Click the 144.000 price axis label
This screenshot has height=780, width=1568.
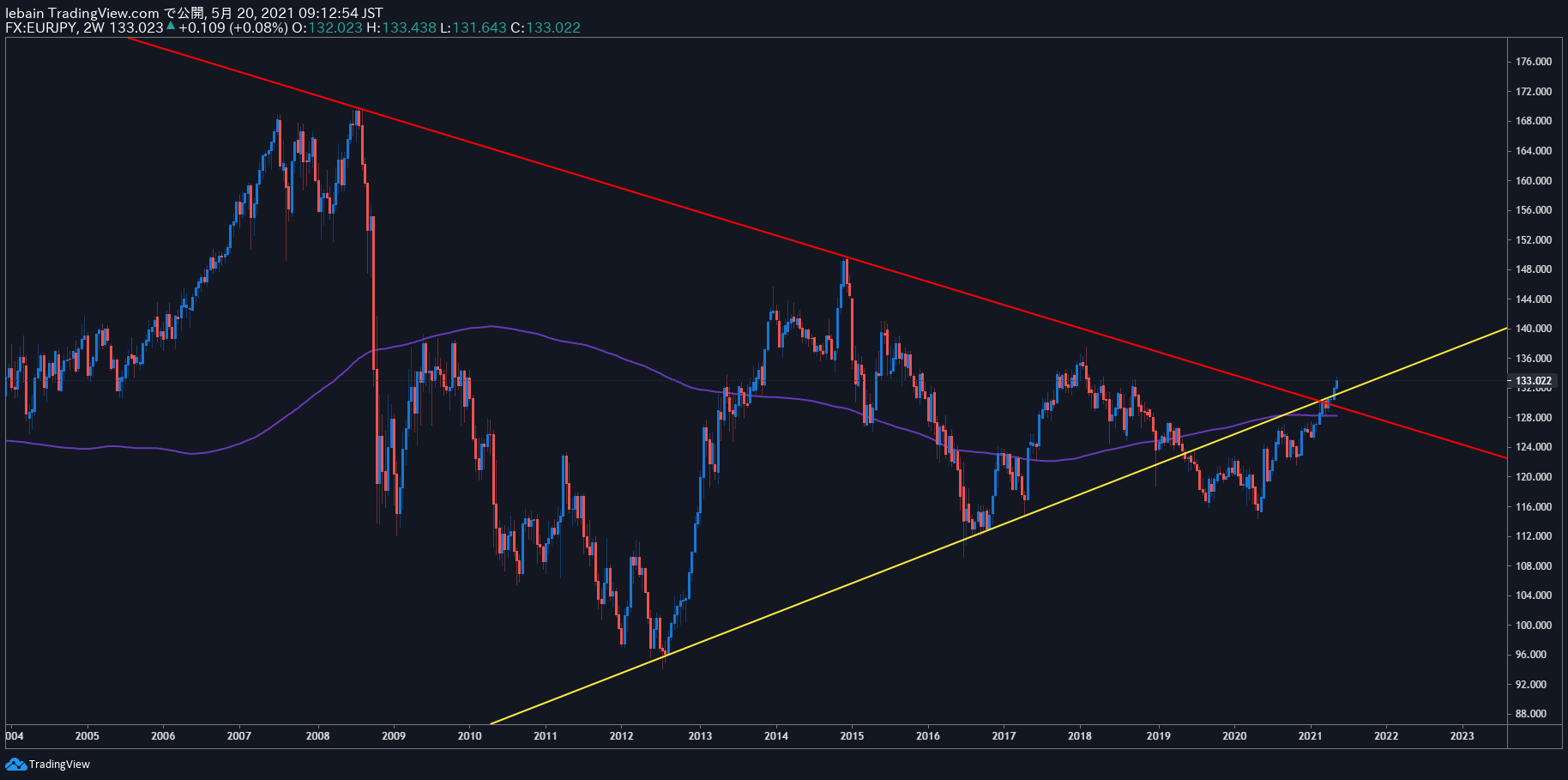pyautogui.click(x=1534, y=299)
